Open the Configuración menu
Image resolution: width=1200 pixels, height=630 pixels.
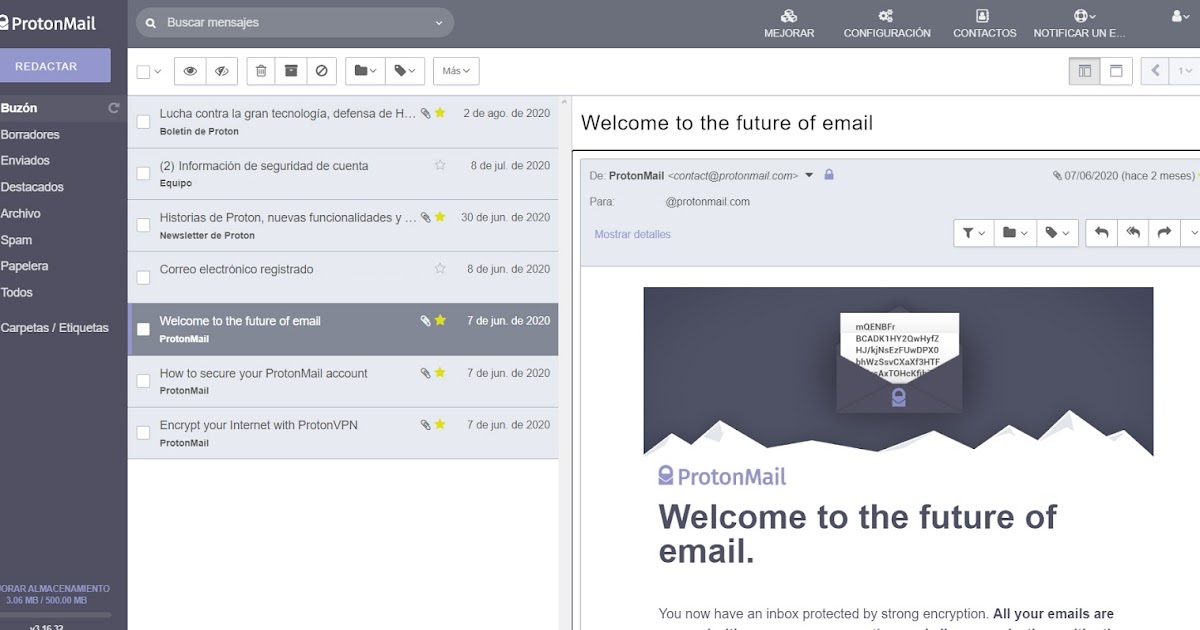tap(885, 22)
